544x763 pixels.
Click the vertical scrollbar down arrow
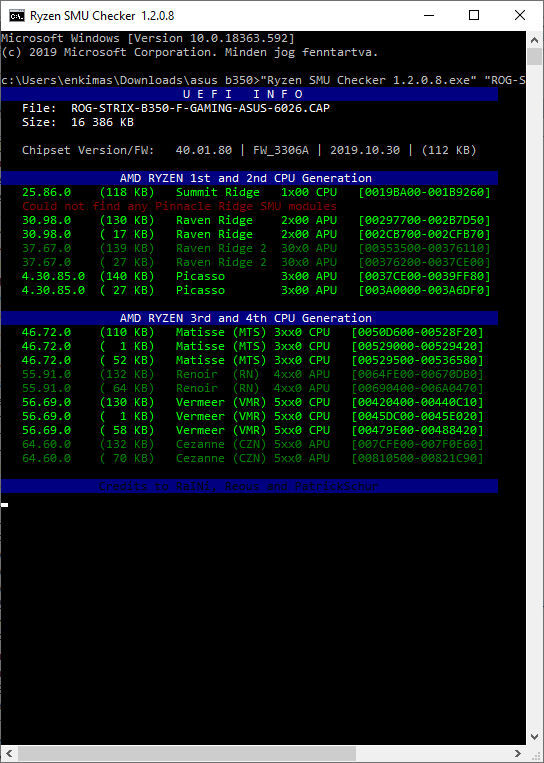pyautogui.click(x=534, y=738)
